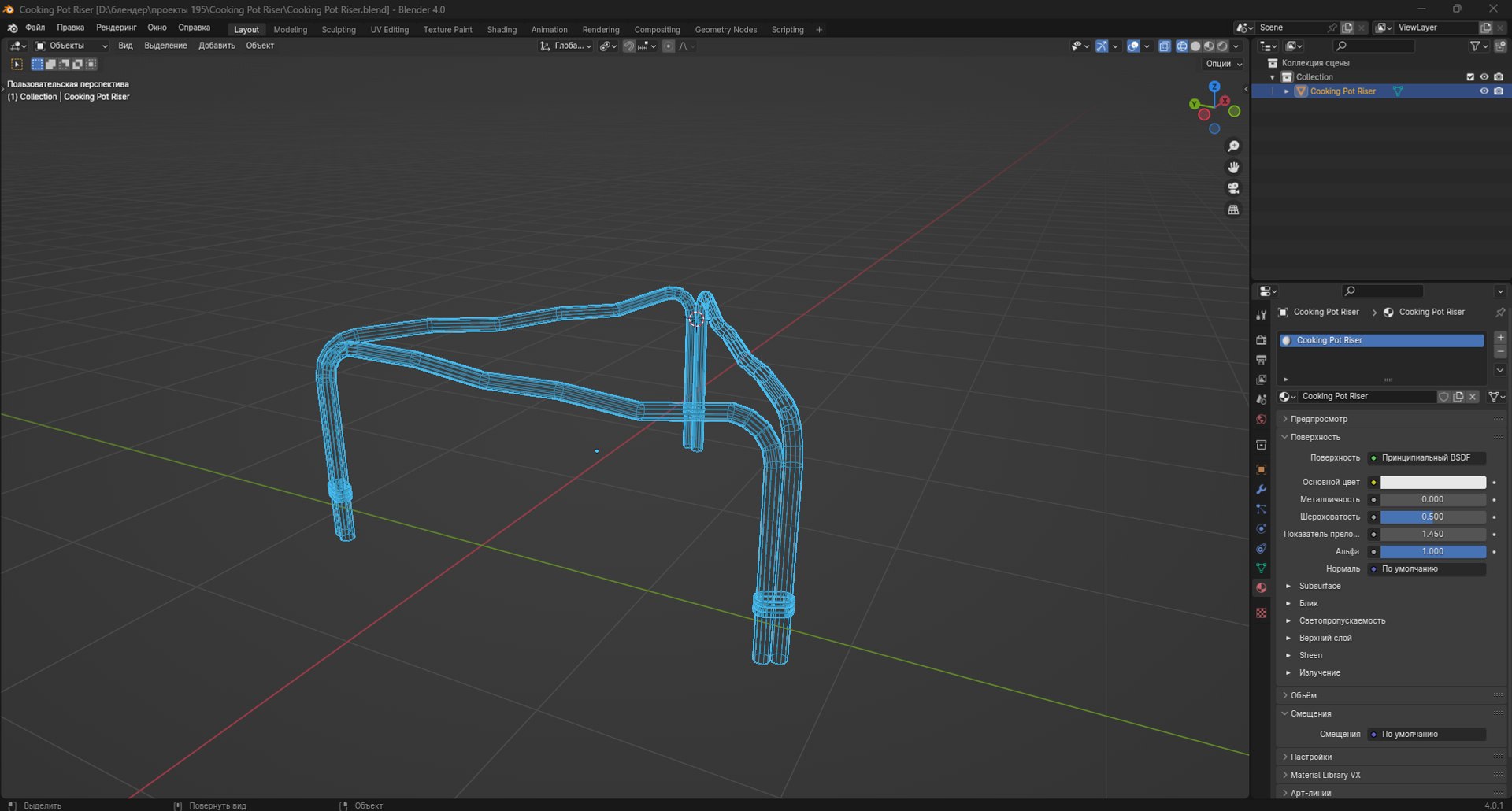
Task: Click the pan hand viewport icon
Action: tap(1233, 167)
